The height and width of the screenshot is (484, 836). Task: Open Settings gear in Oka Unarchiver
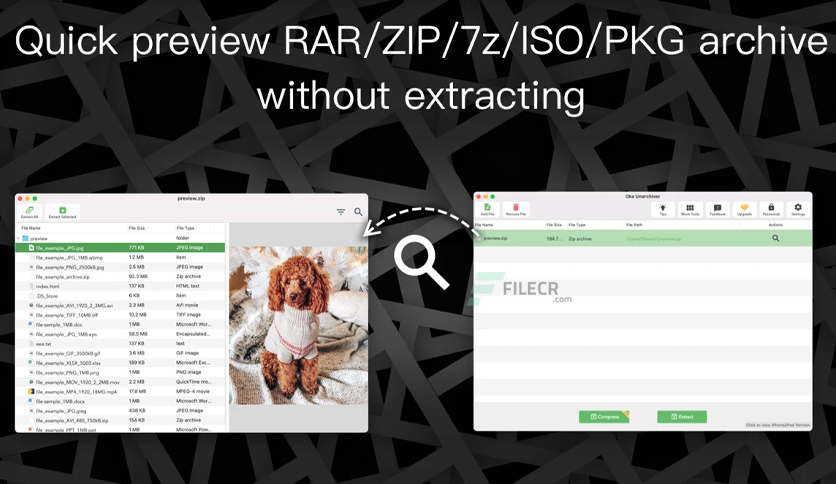coord(798,209)
